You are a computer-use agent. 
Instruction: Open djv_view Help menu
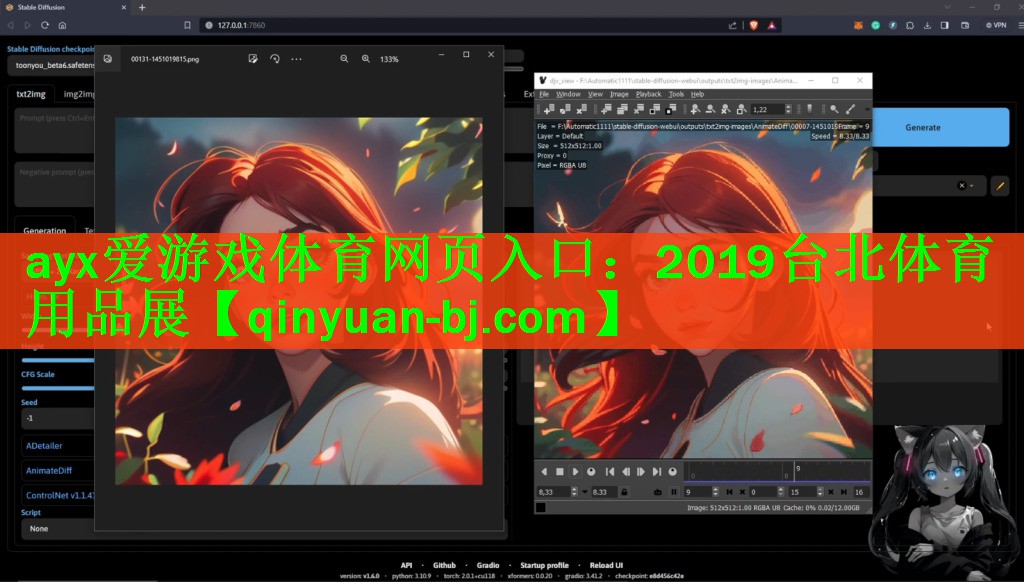coord(697,94)
